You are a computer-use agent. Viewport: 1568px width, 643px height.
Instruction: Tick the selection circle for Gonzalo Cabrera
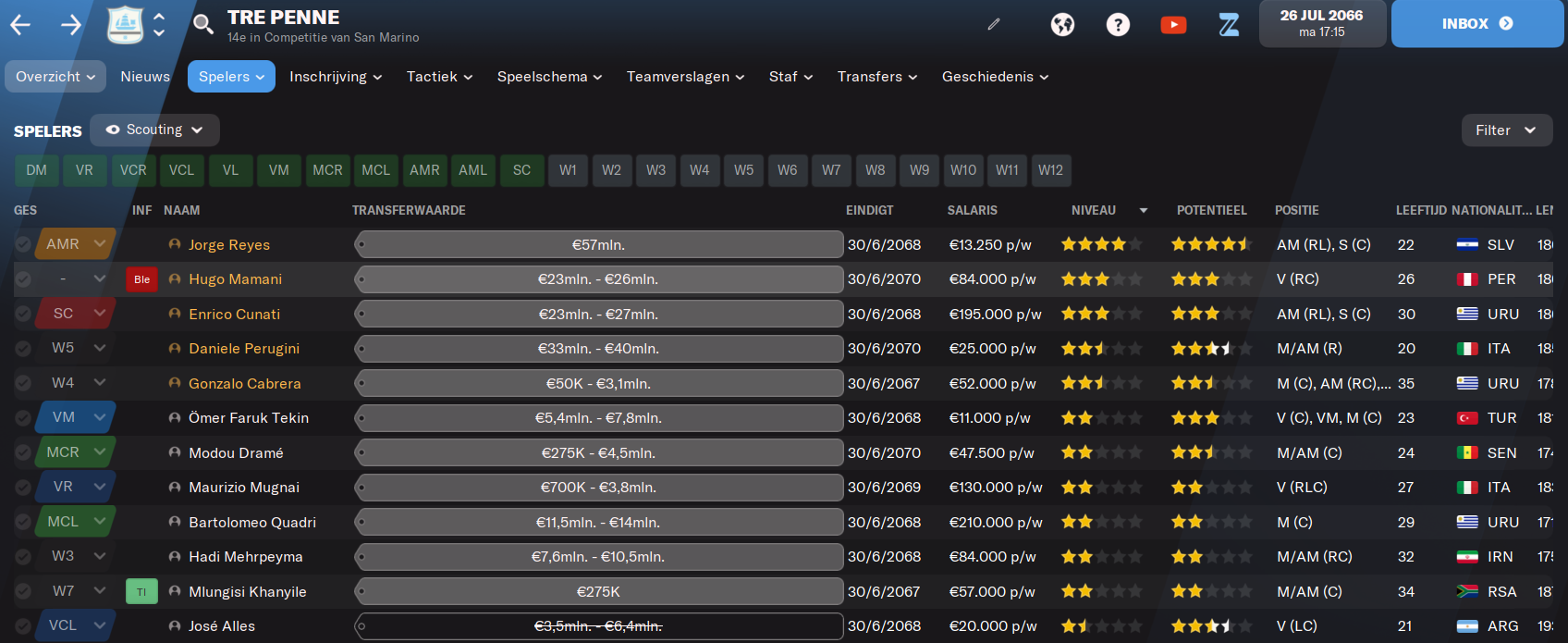coord(23,383)
